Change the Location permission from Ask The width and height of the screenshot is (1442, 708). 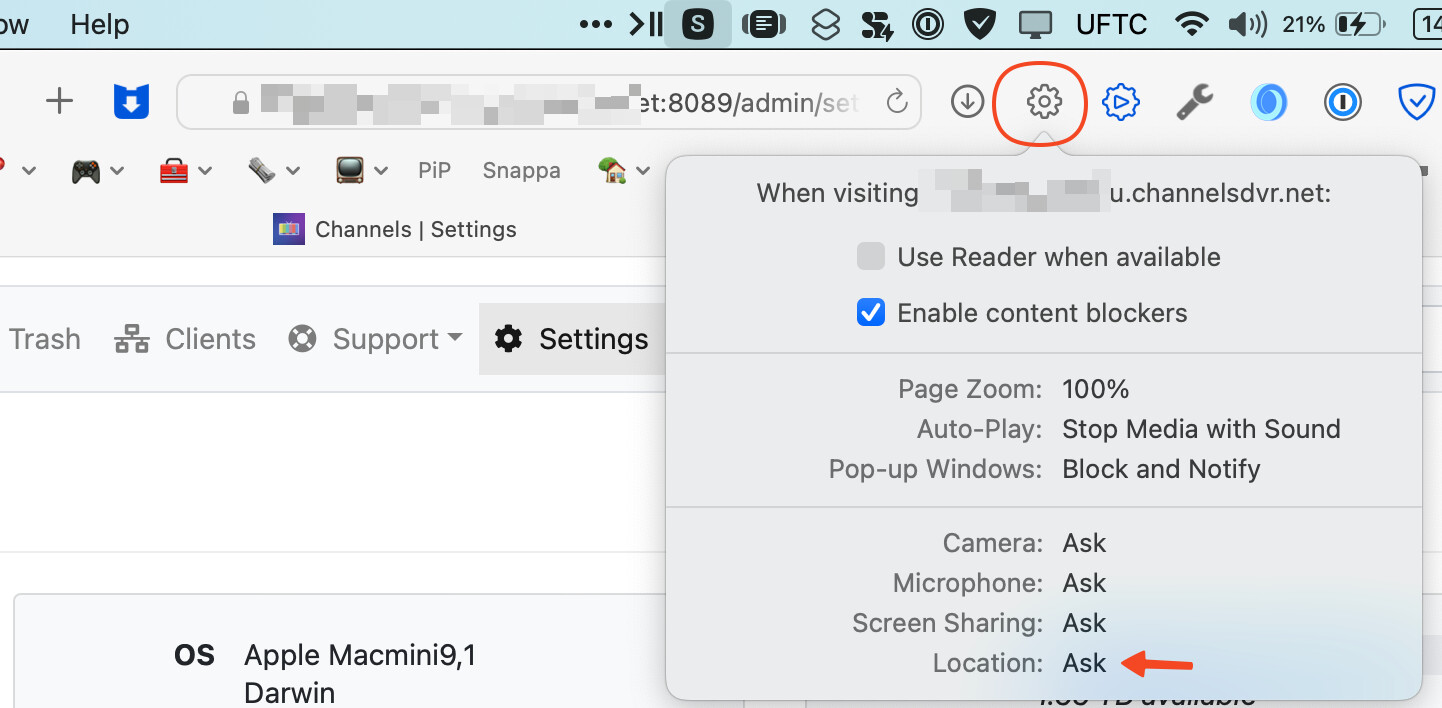coord(1084,663)
